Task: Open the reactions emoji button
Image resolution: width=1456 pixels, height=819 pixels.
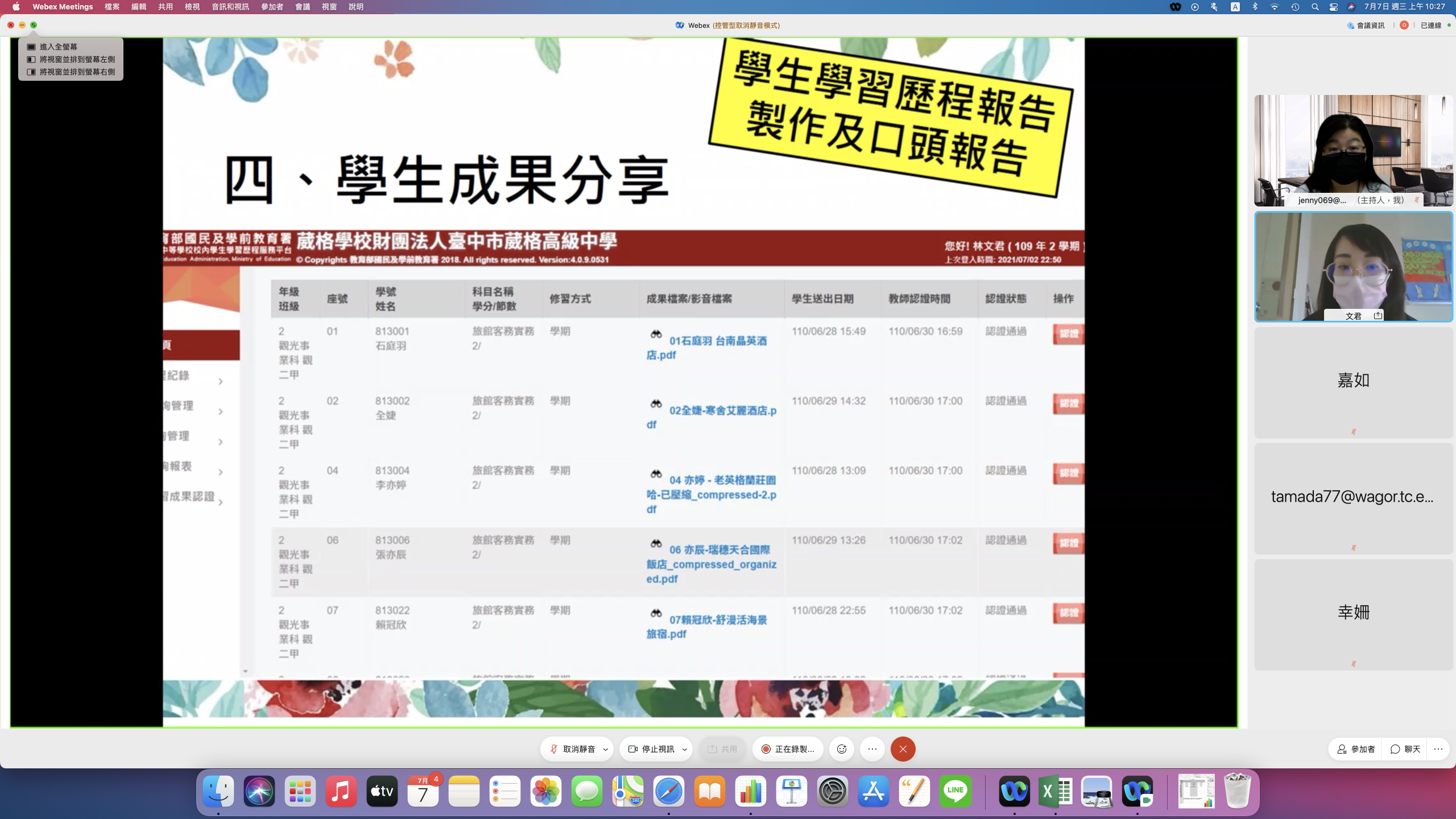Action: (842, 749)
